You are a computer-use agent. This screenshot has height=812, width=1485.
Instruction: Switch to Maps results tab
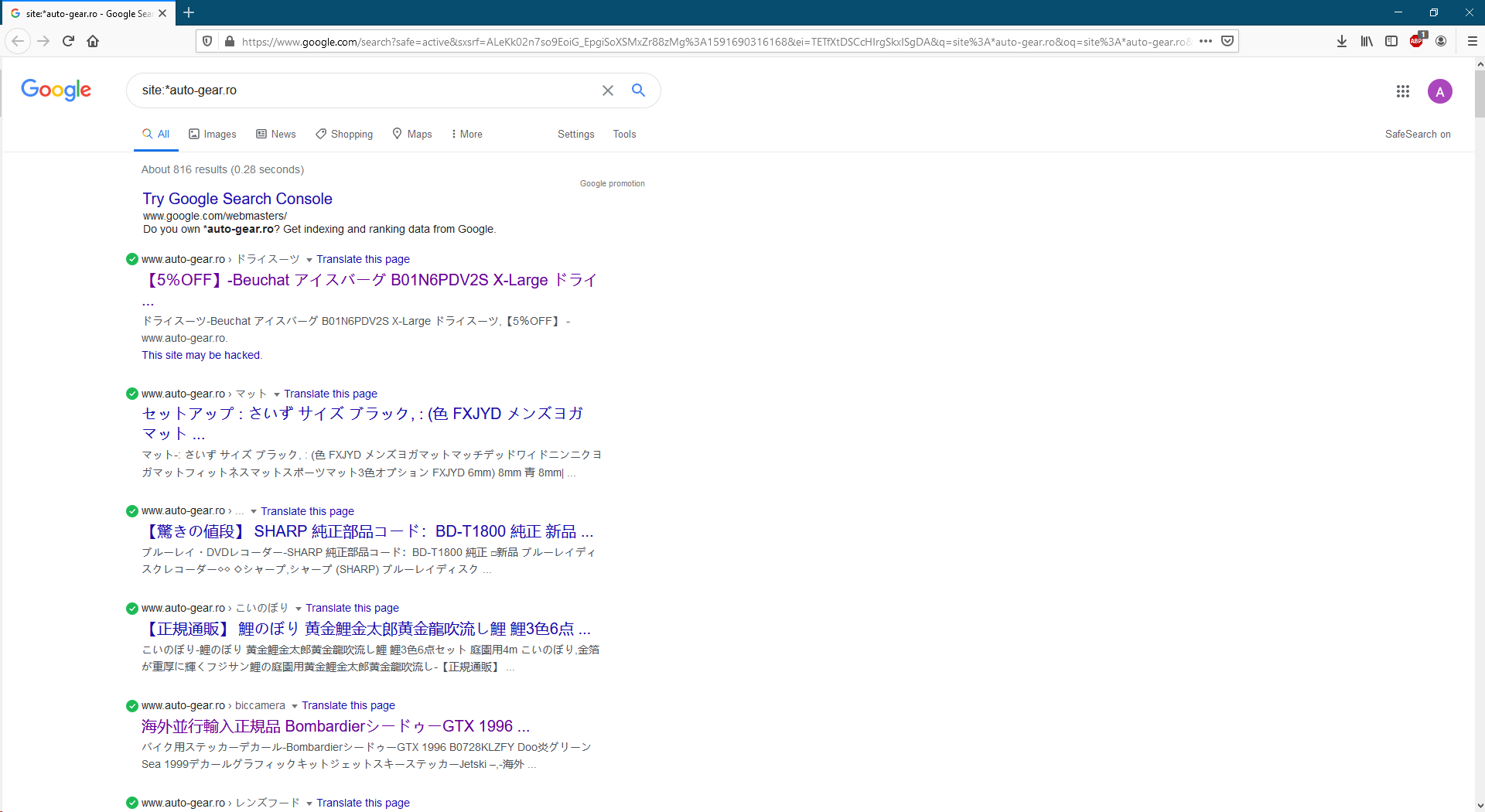tap(412, 134)
